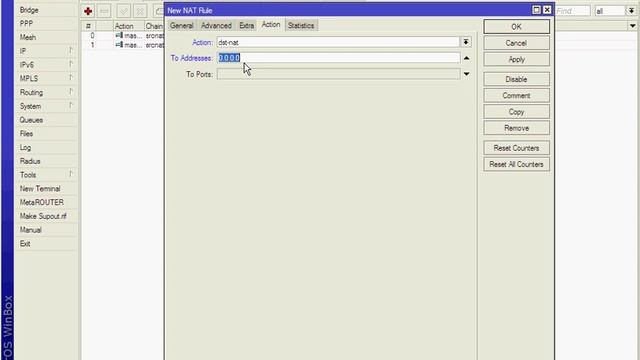Image resolution: width=640 pixels, height=360 pixels.
Task: Click the Action column header in rule table
Action: point(129,26)
